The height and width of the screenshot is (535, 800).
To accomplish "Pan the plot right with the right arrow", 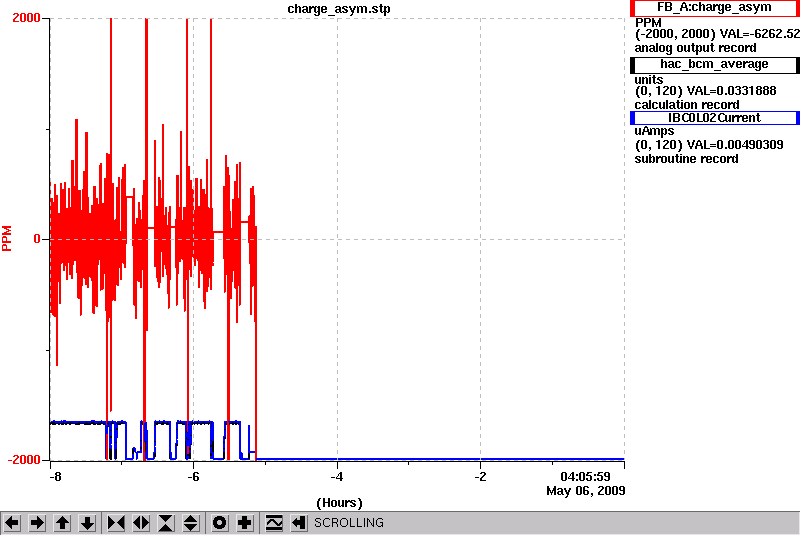I will pos(37,523).
